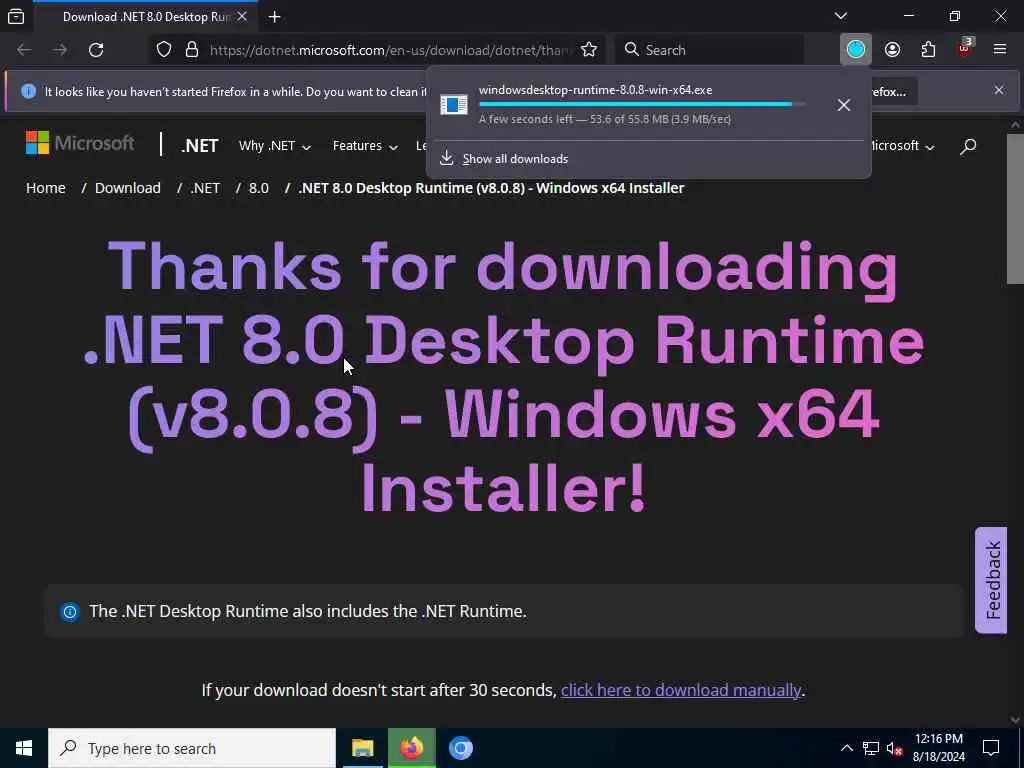Open the list all tabs dropdown arrow

pyautogui.click(x=841, y=16)
